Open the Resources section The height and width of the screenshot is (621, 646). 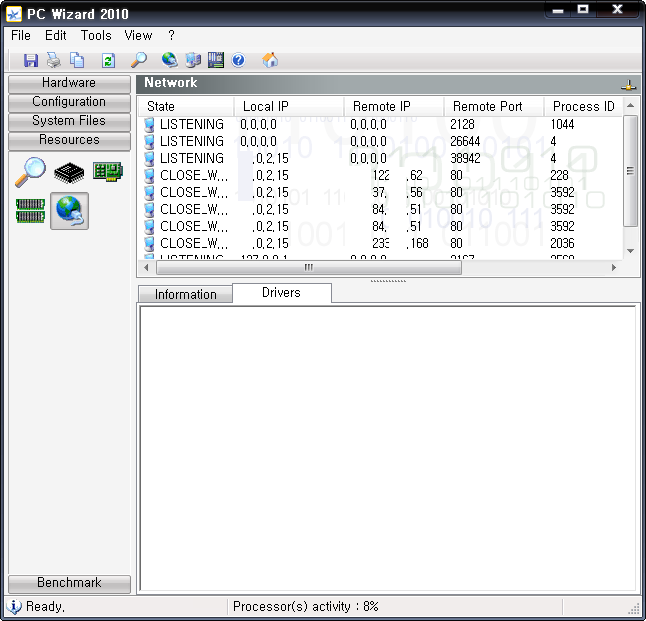coord(69,141)
